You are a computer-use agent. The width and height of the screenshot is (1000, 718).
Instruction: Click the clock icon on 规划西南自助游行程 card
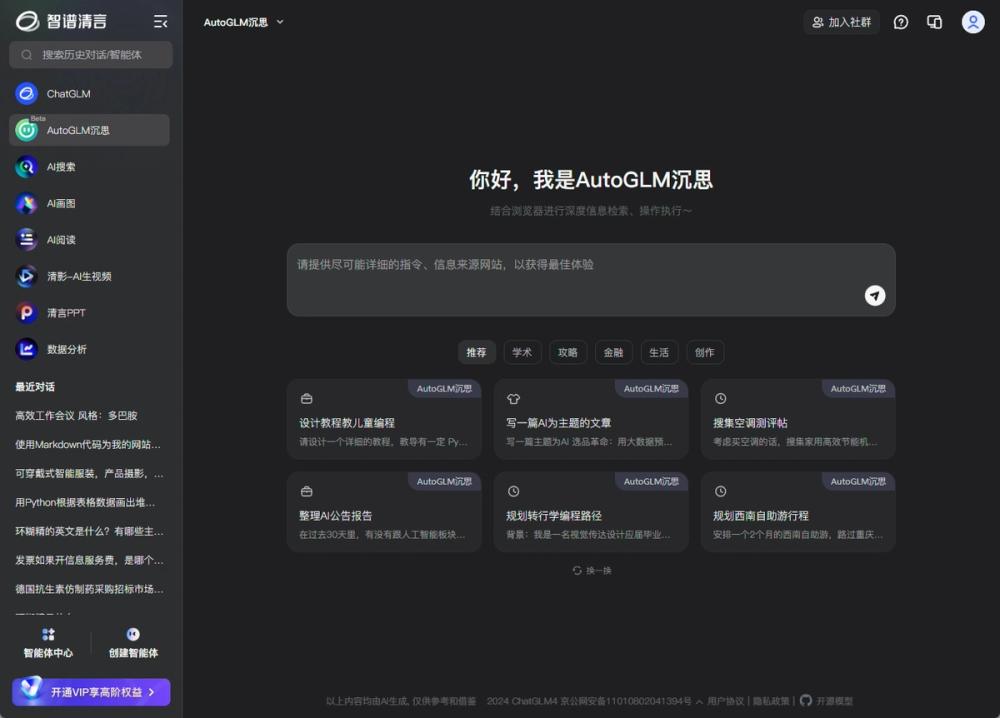[720, 491]
